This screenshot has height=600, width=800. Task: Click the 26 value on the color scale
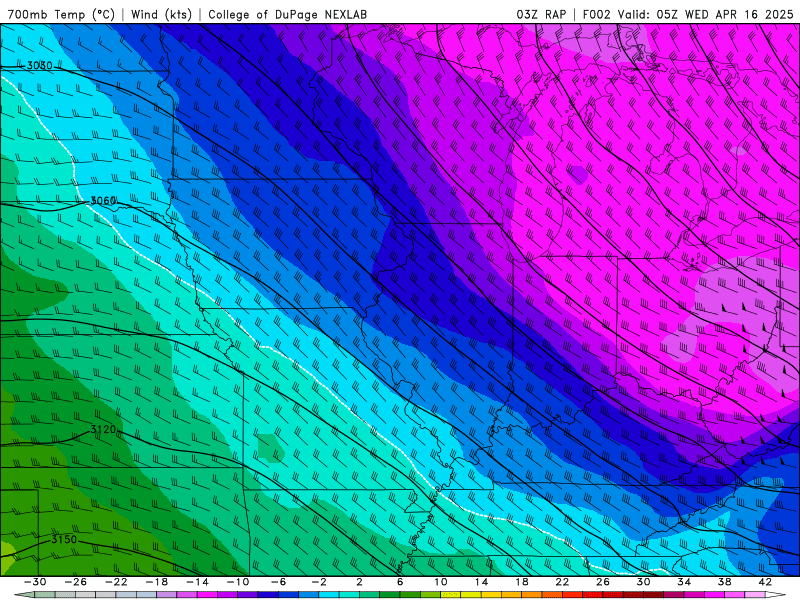[603, 582]
